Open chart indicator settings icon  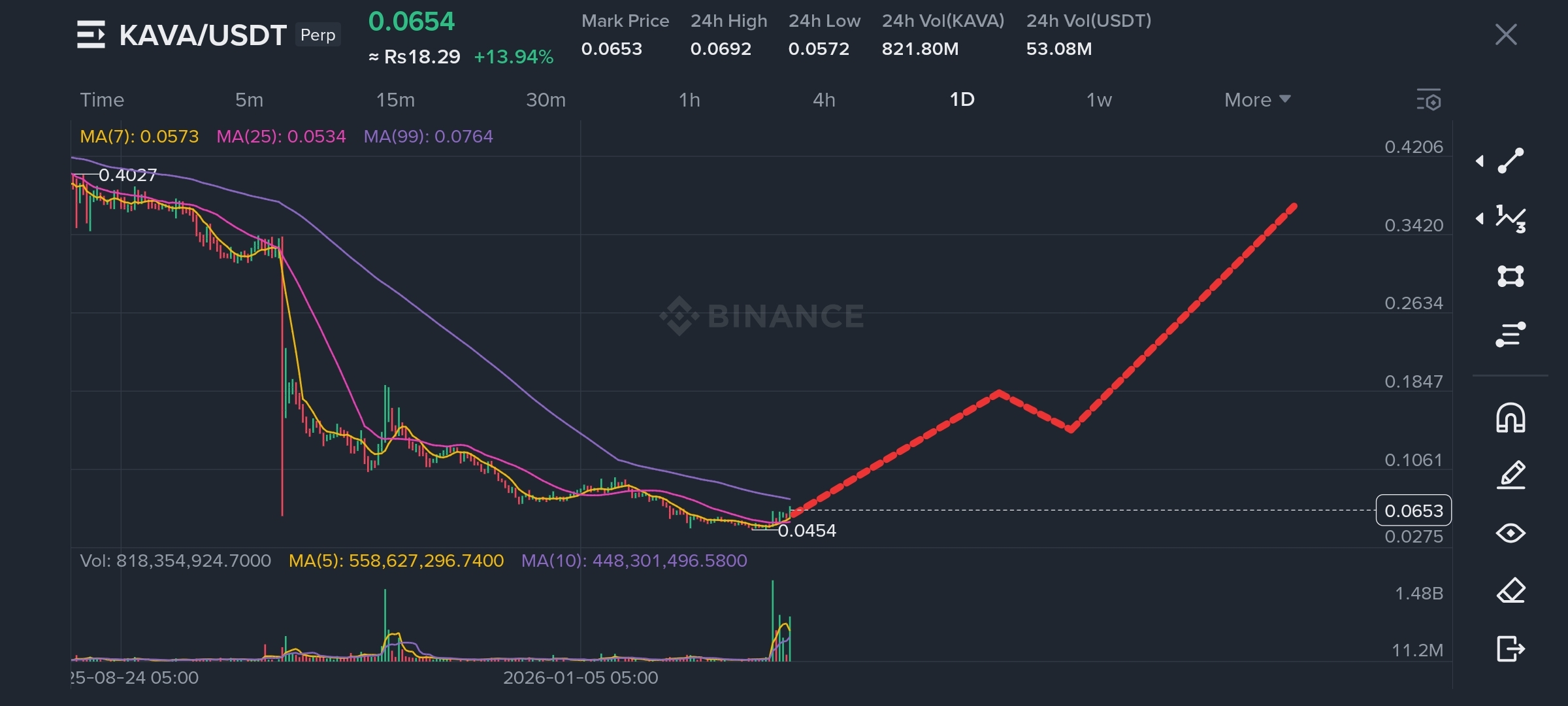point(1429,100)
